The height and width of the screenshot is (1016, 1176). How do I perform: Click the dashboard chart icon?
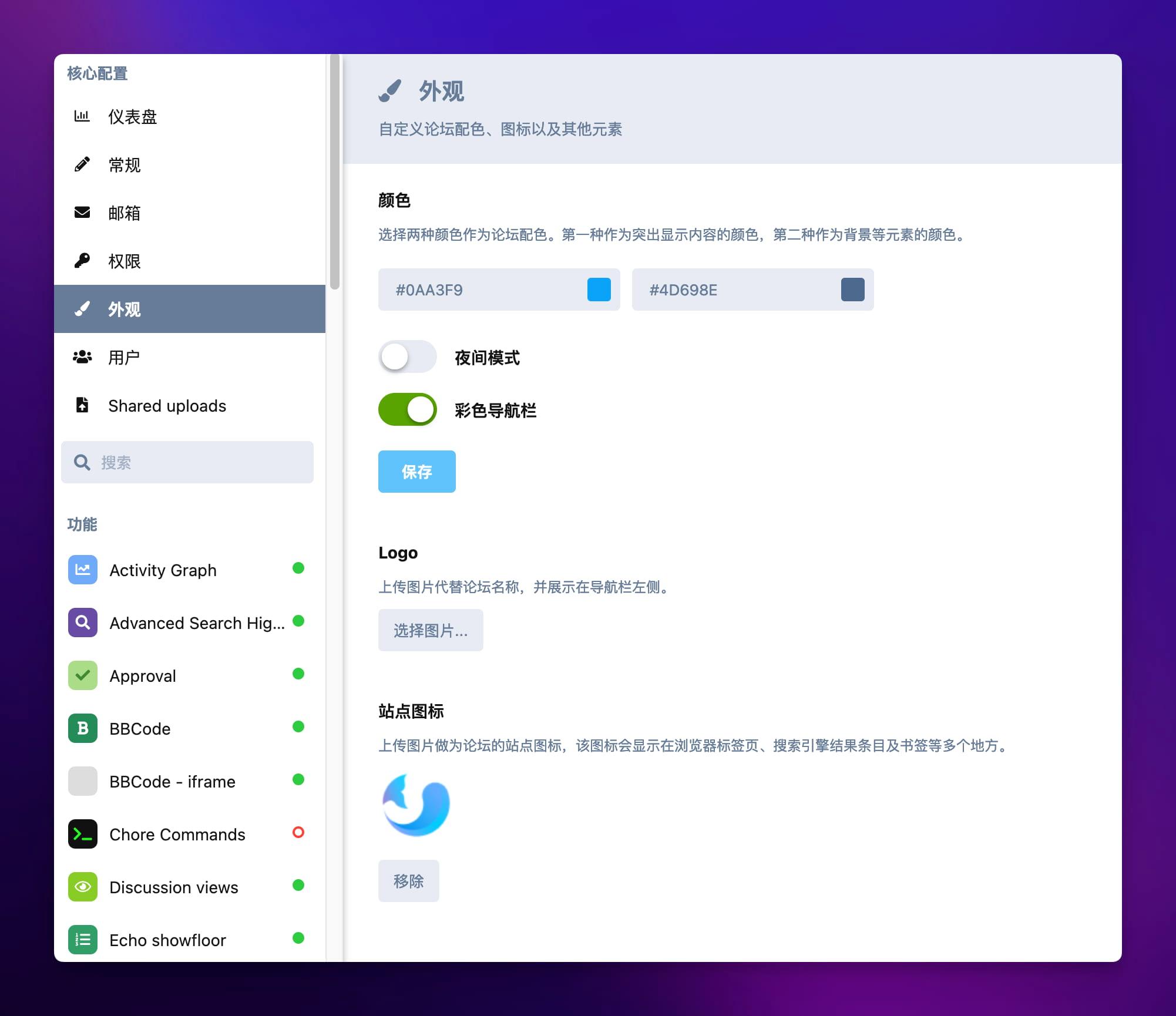point(82,116)
